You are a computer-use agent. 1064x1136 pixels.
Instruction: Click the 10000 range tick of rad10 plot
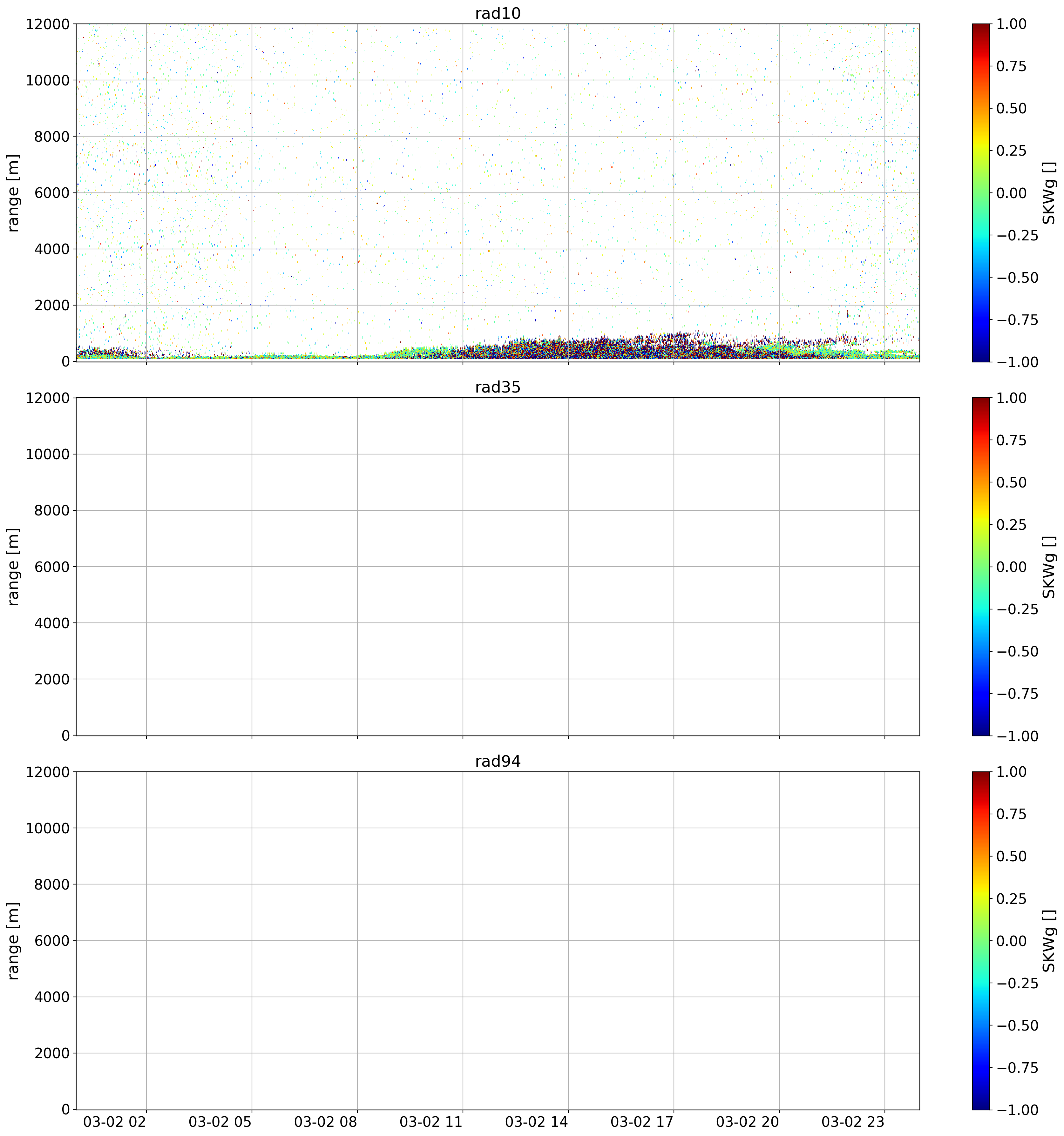[47, 80]
